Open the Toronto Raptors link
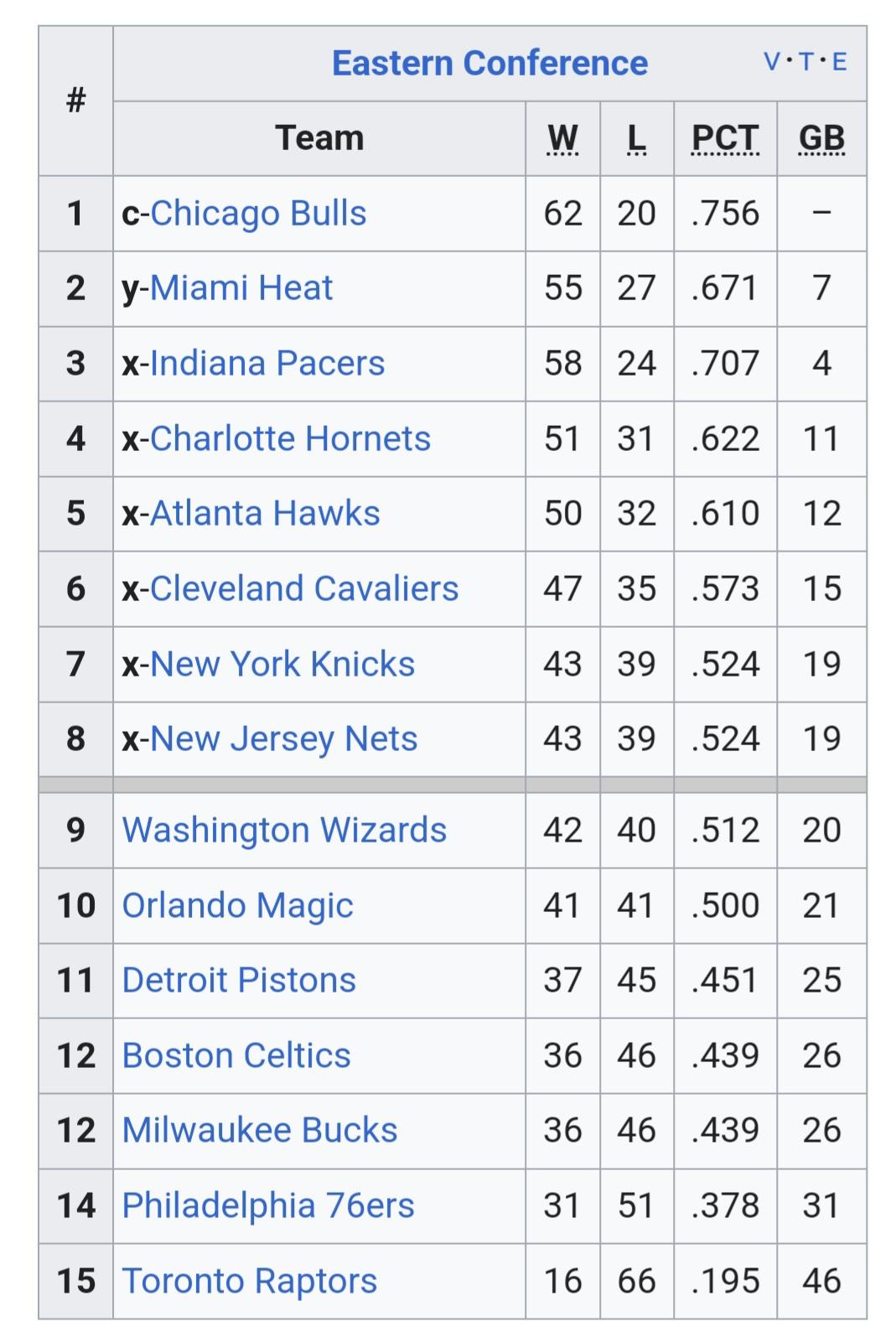The width and height of the screenshot is (896, 1342). 250,1281
